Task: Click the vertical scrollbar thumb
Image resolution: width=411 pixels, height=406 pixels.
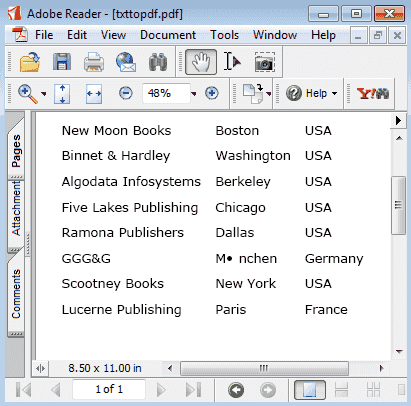Action: pyautogui.click(x=398, y=205)
